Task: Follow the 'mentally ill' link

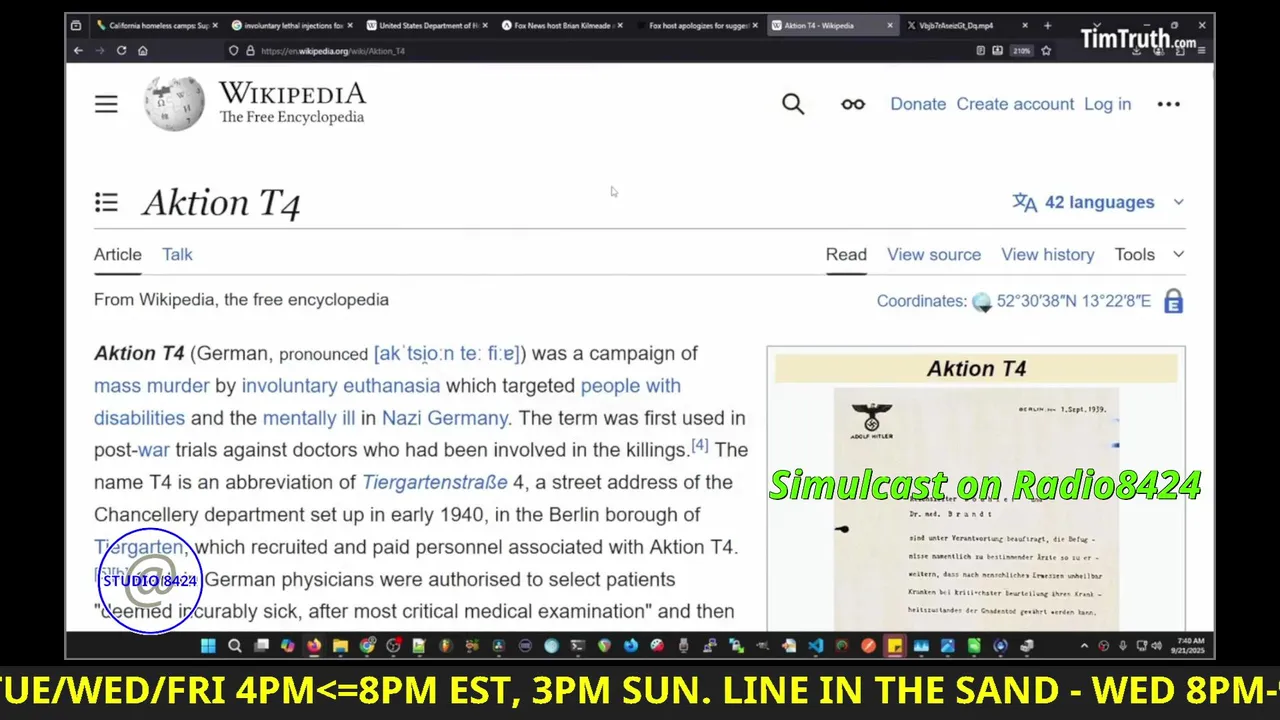Action: click(309, 417)
